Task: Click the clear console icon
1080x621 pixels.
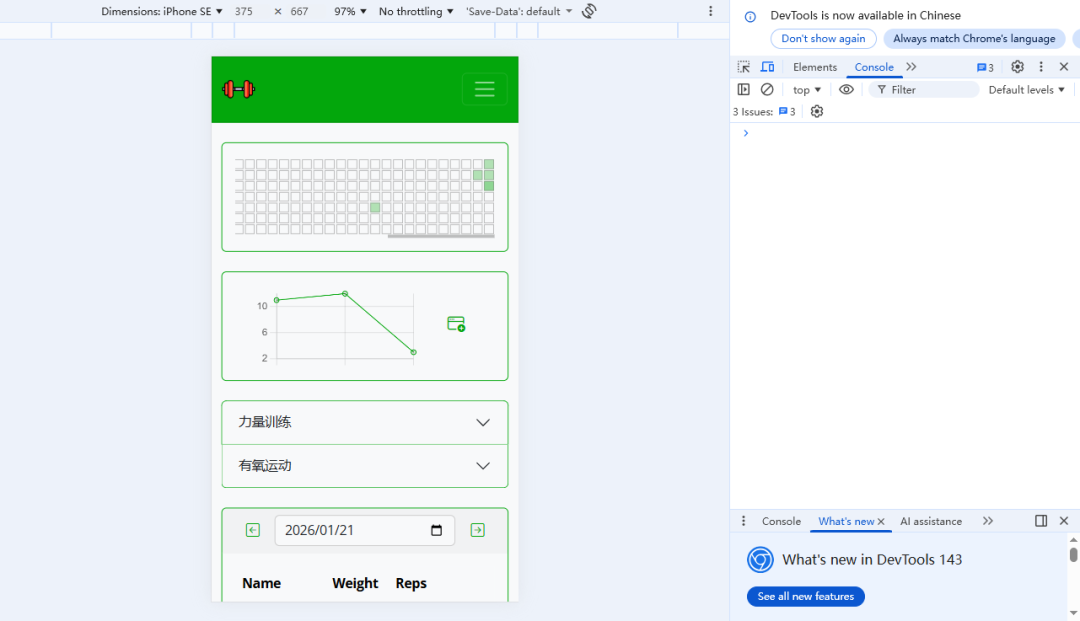Action: pos(767,89)
